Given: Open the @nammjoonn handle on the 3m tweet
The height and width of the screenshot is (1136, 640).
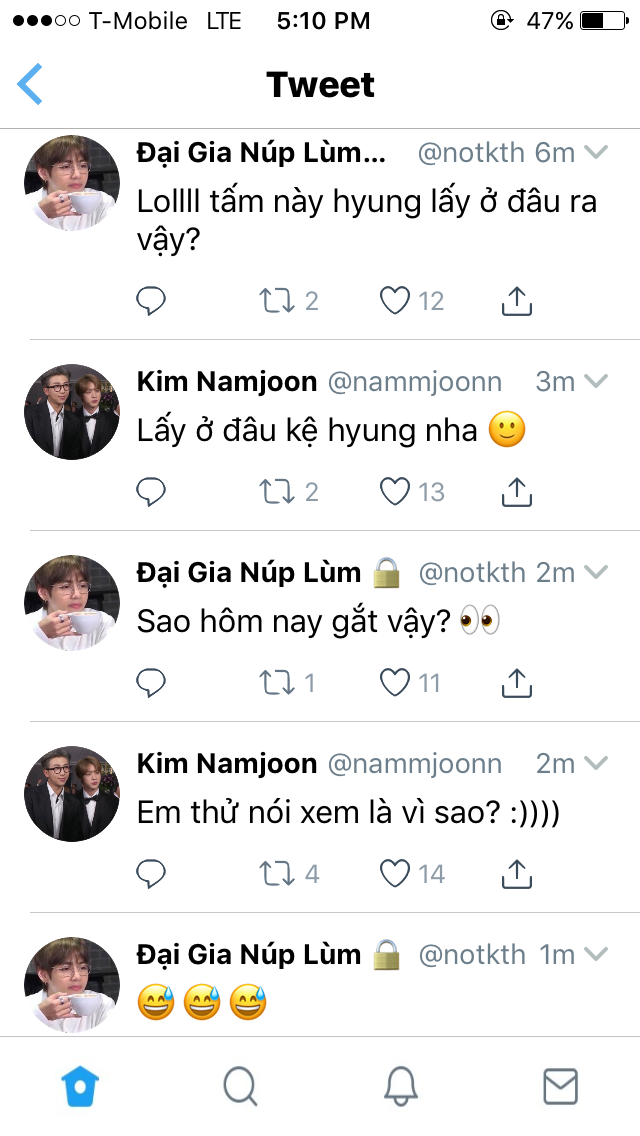Looking at the screenshot, I should pos(415,381).
